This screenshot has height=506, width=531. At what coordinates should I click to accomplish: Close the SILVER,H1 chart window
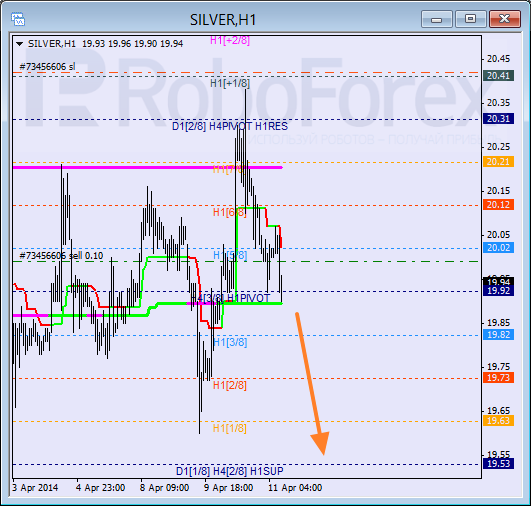505,19
